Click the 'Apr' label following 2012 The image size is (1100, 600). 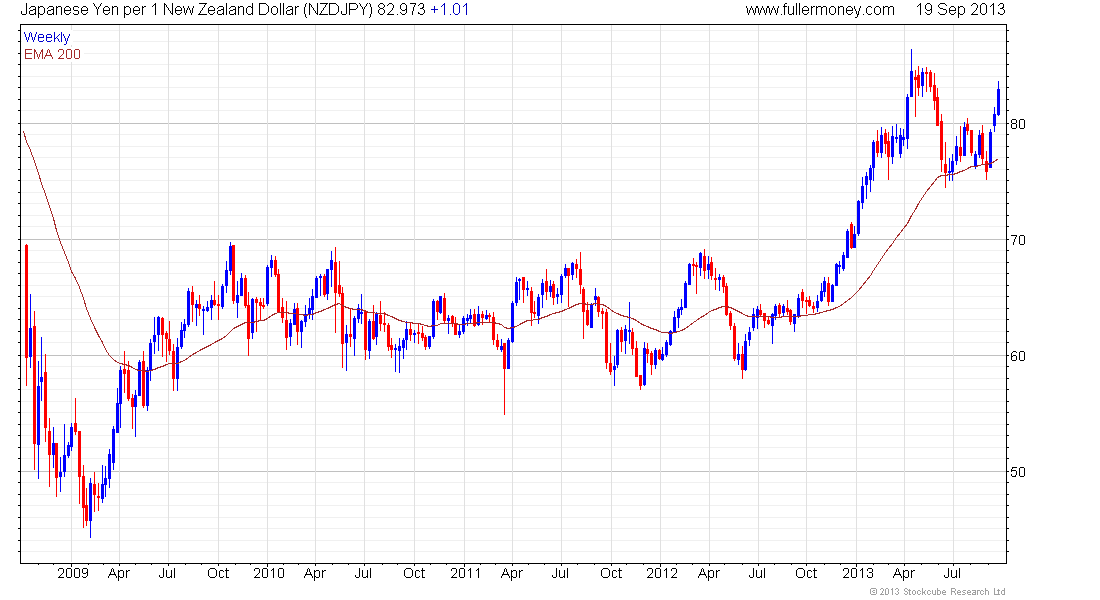pos(709,574)
